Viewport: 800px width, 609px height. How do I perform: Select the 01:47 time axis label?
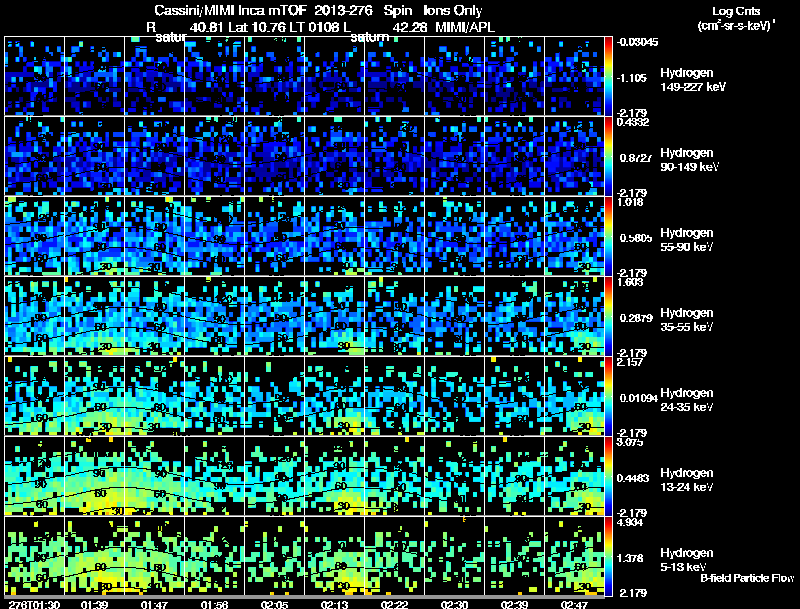[154, 604]
